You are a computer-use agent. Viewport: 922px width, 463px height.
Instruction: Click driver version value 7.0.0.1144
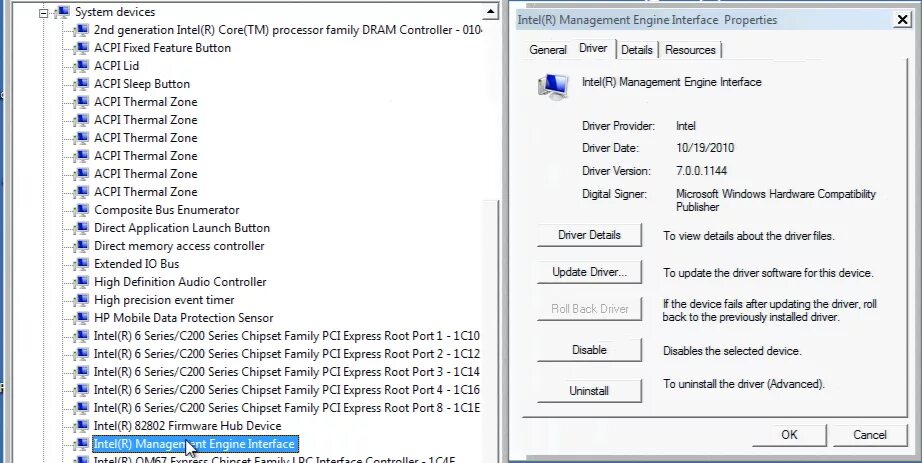701,171
